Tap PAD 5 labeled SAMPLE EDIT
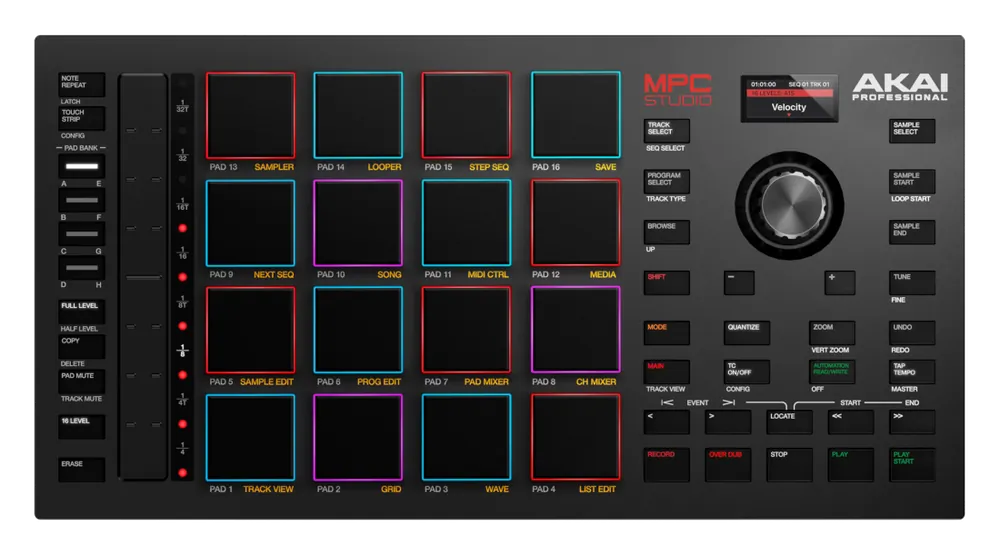Screen dimensions: 1000x555 [251, 330]
